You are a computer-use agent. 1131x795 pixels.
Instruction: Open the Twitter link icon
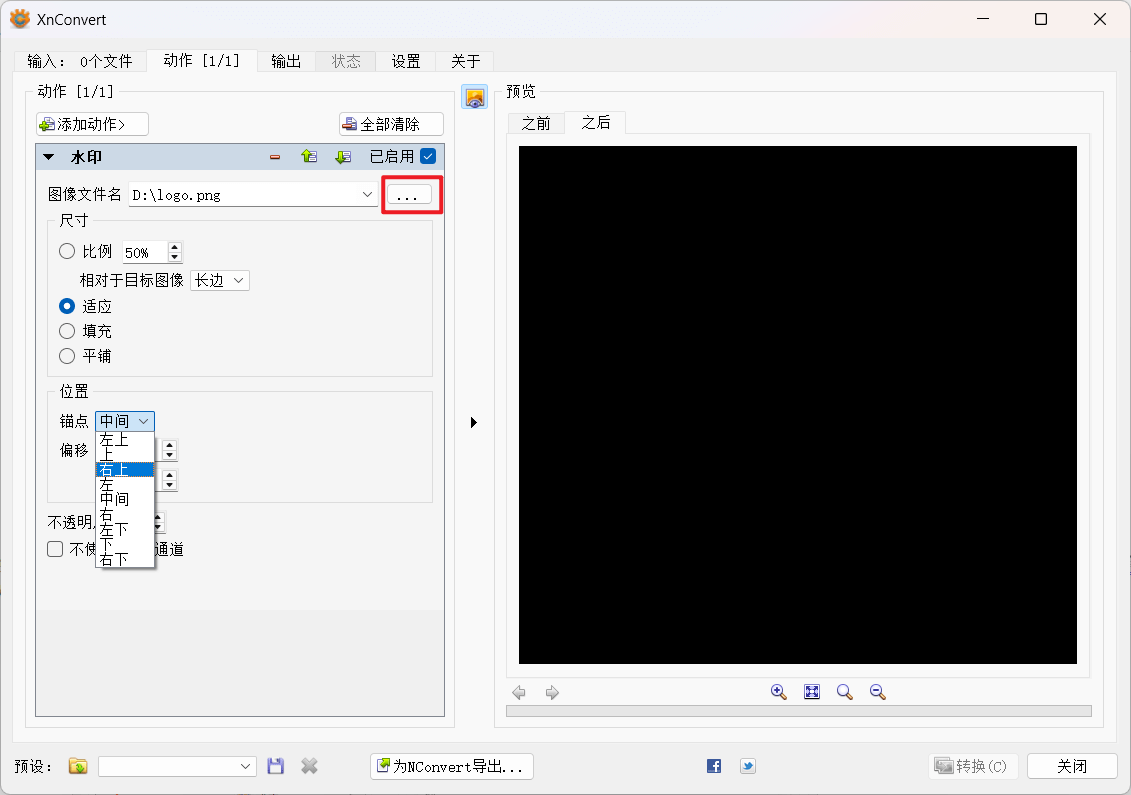click(748, 766)
